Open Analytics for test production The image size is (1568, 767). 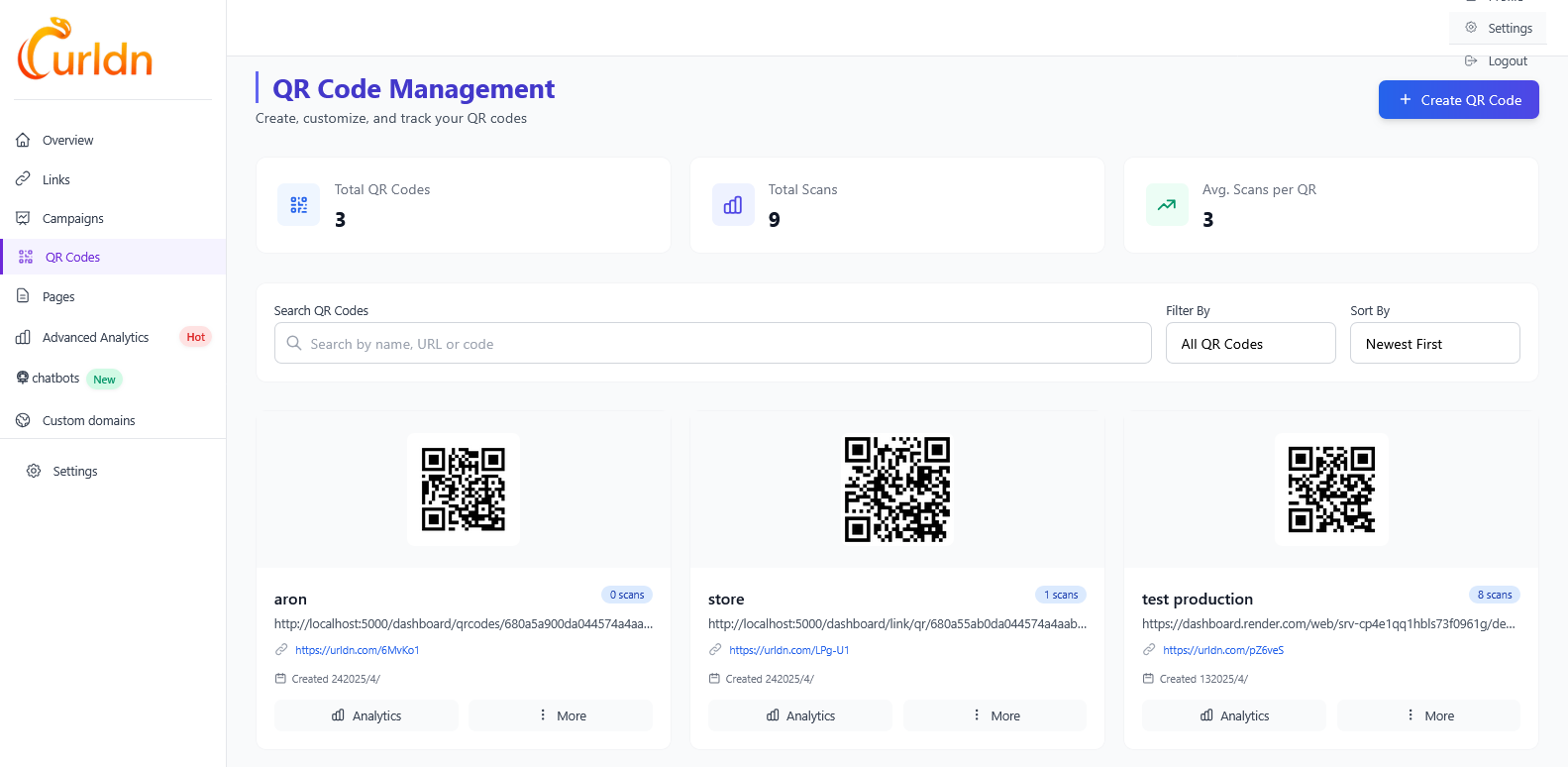tap(1233, 715)
